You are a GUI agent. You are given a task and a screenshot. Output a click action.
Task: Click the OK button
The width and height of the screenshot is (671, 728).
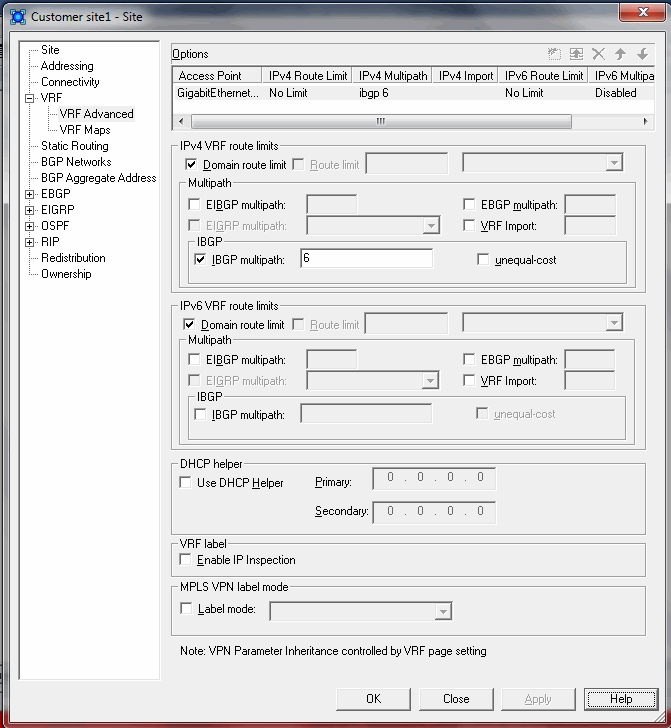pos(373,699)
